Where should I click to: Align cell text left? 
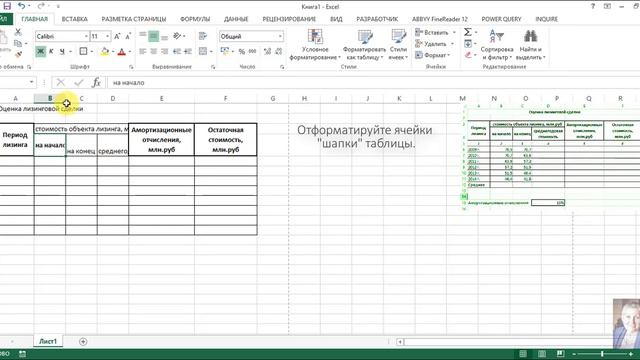142,51
